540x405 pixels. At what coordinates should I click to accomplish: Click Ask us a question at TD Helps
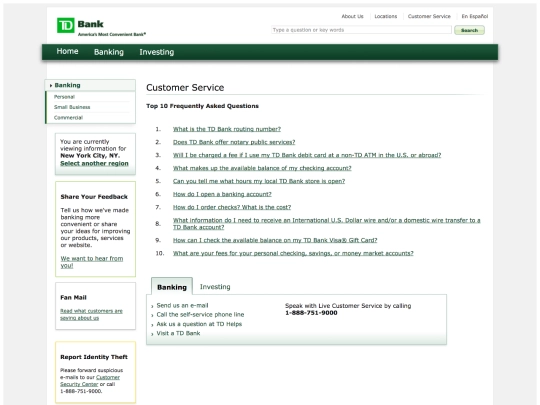[x=199, y=324]
